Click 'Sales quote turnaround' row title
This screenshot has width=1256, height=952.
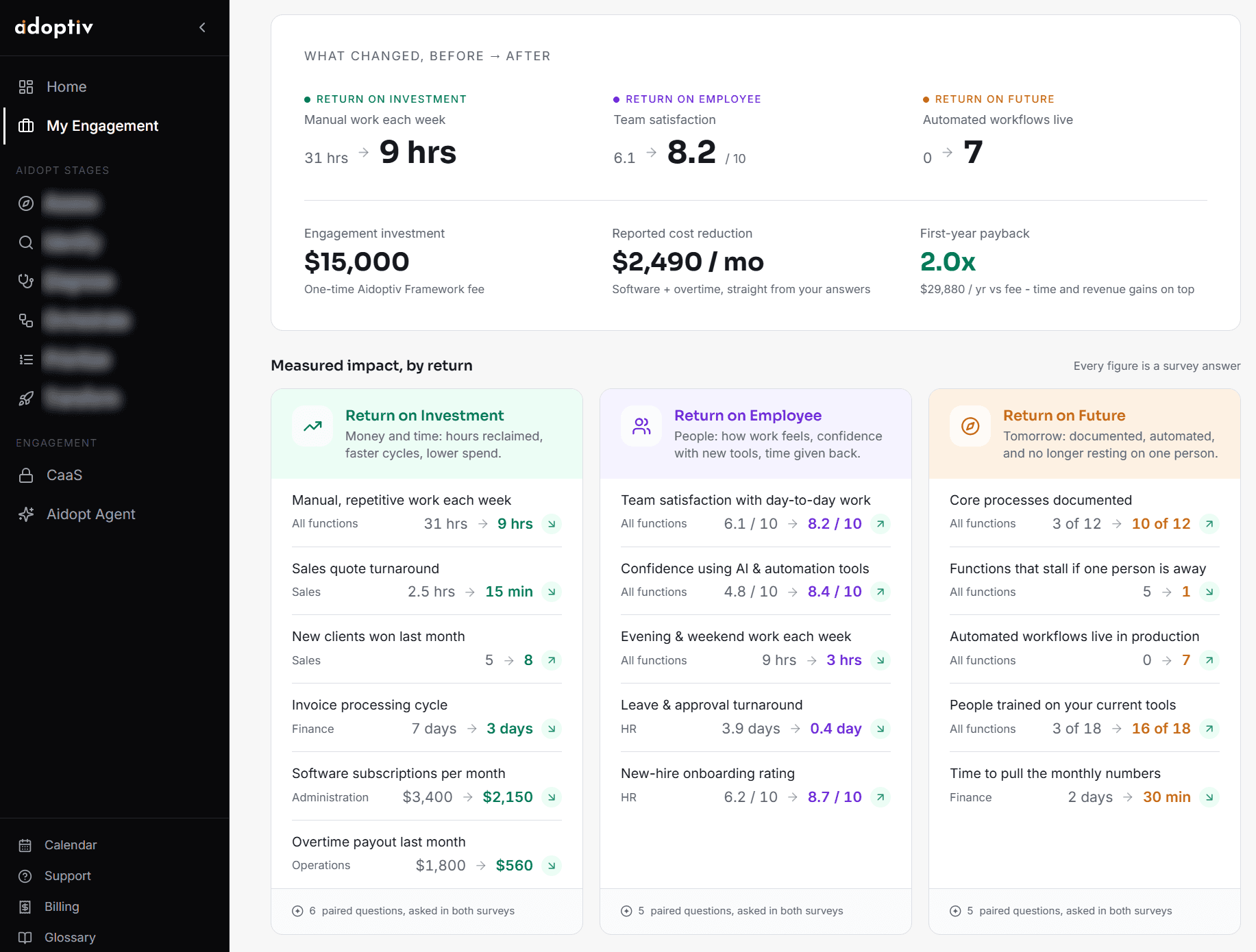(365, 568)
